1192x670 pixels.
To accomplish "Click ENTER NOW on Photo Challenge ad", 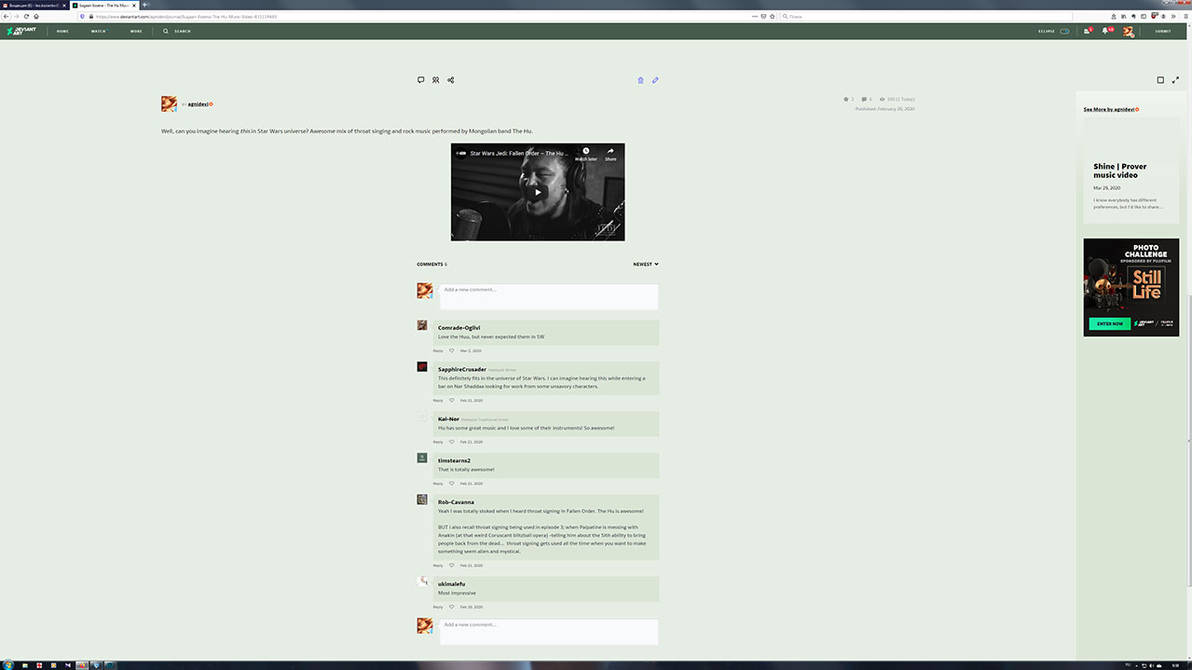I will (x=1109, y=324).
